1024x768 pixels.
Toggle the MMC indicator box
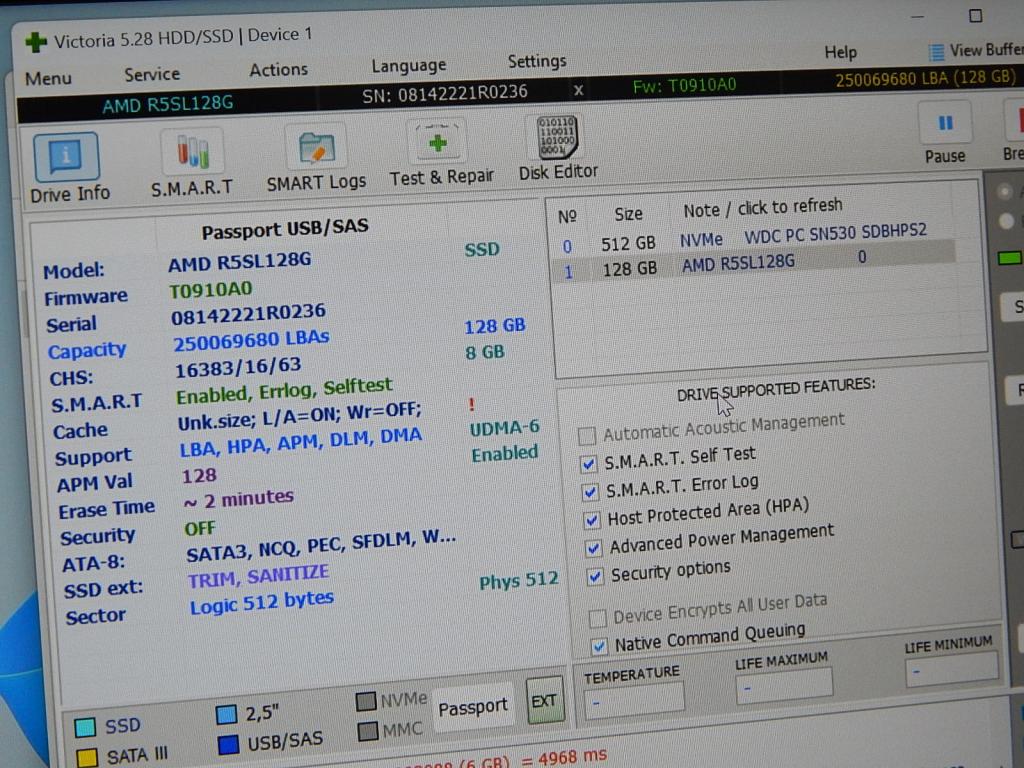[368, 731]
